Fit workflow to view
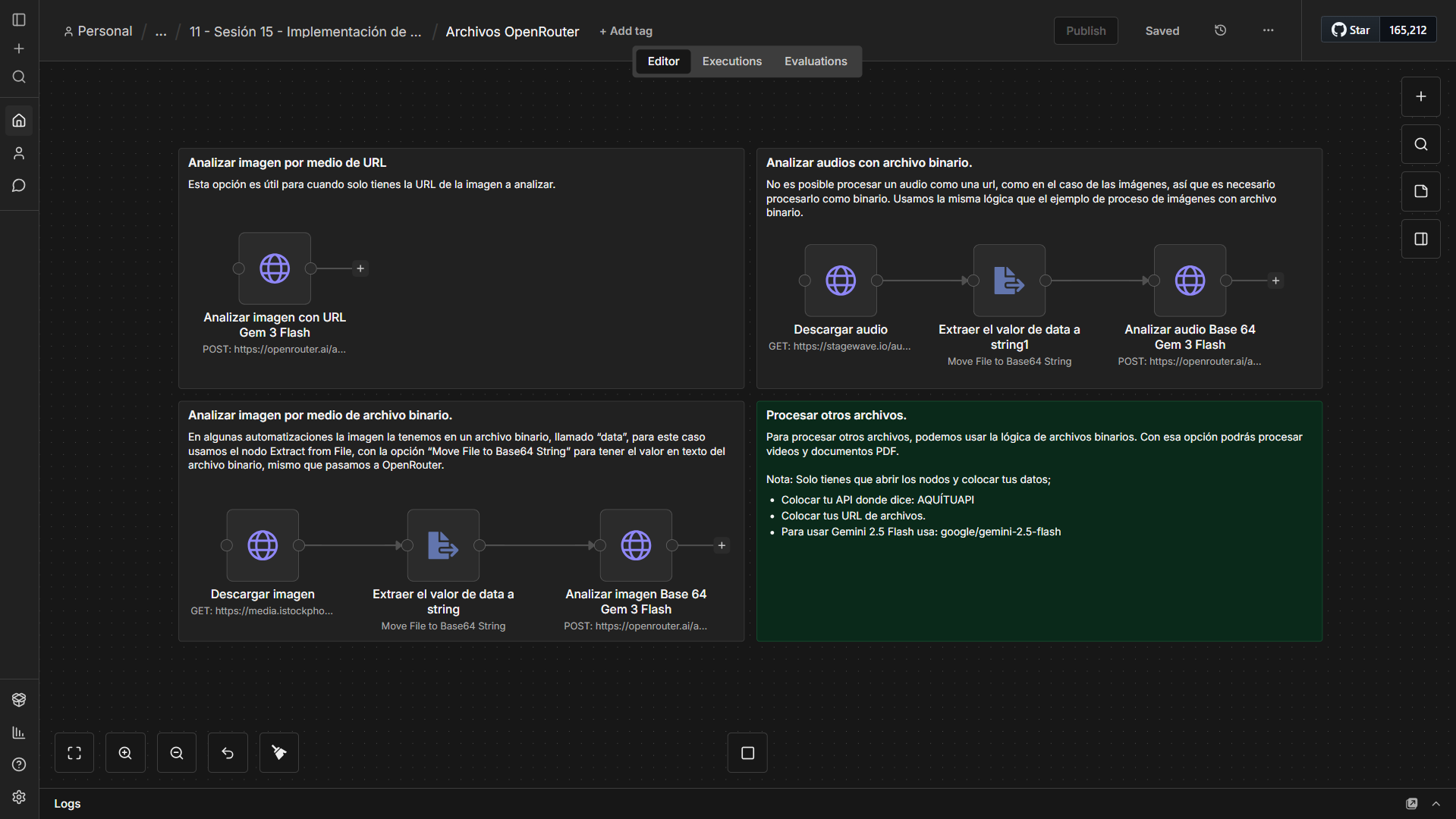 [74, 753]
